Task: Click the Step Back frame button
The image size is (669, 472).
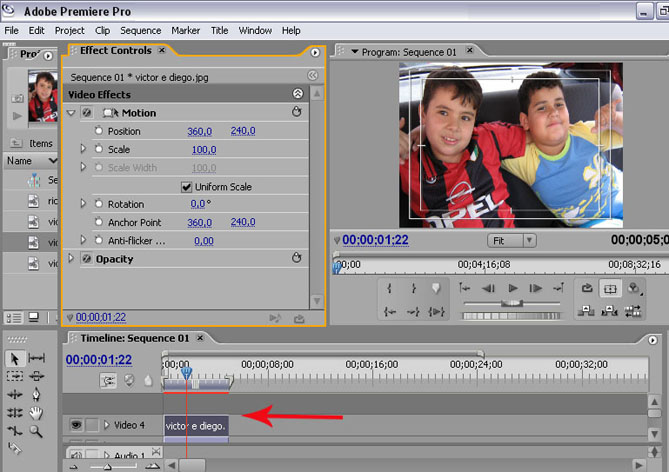Action: coord(488,288)
